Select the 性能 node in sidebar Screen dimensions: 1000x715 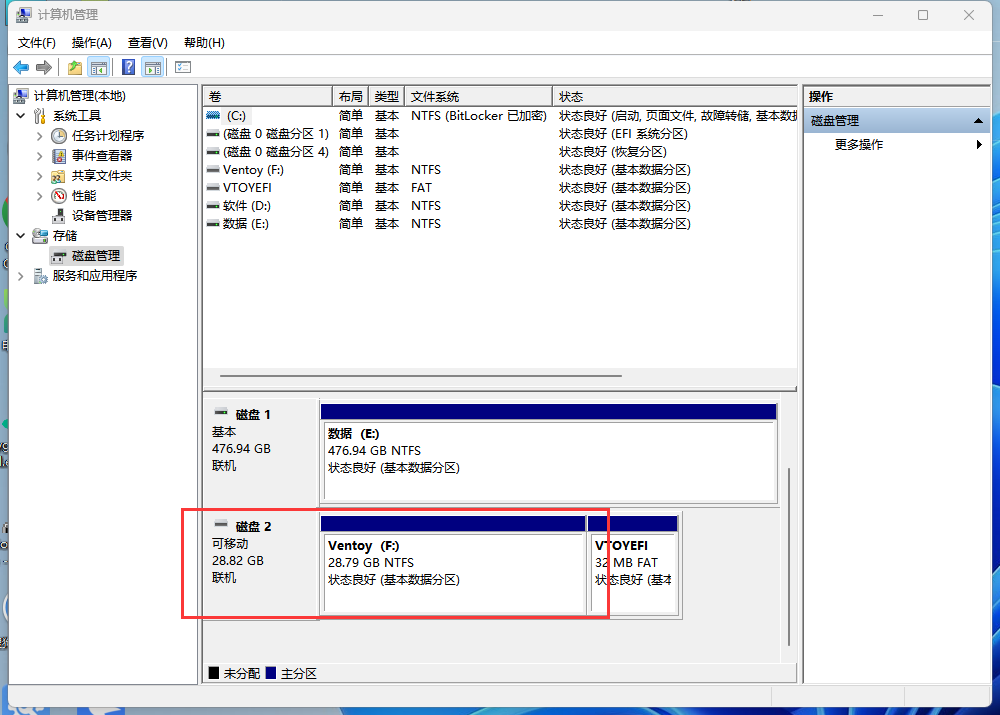pos(84,195)
